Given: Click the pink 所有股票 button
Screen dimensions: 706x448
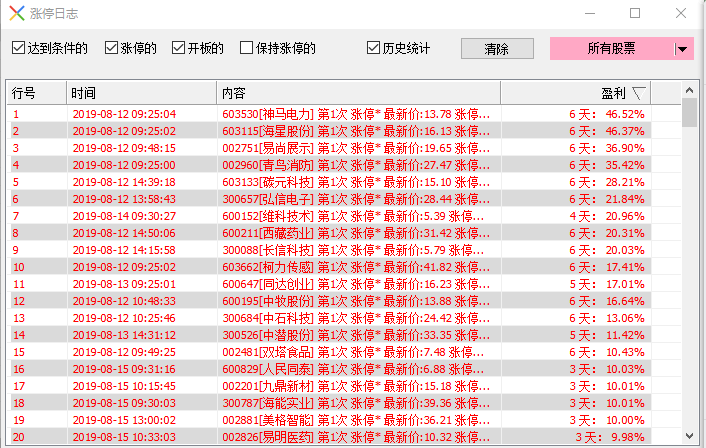Looking at the screenshot, I should click(x=611, y=49).
